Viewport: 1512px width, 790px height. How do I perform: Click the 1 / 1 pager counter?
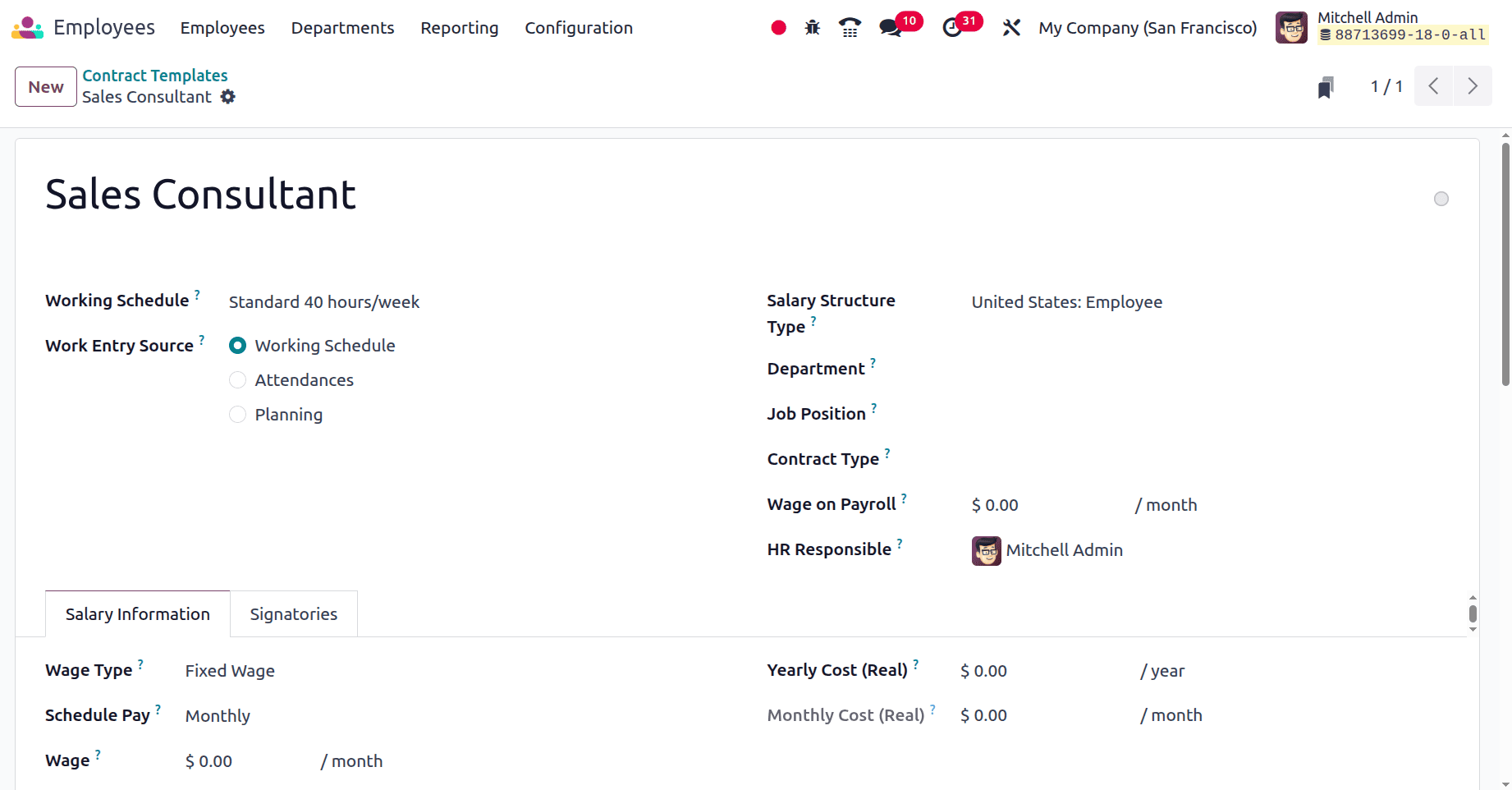click(1386, 86)
